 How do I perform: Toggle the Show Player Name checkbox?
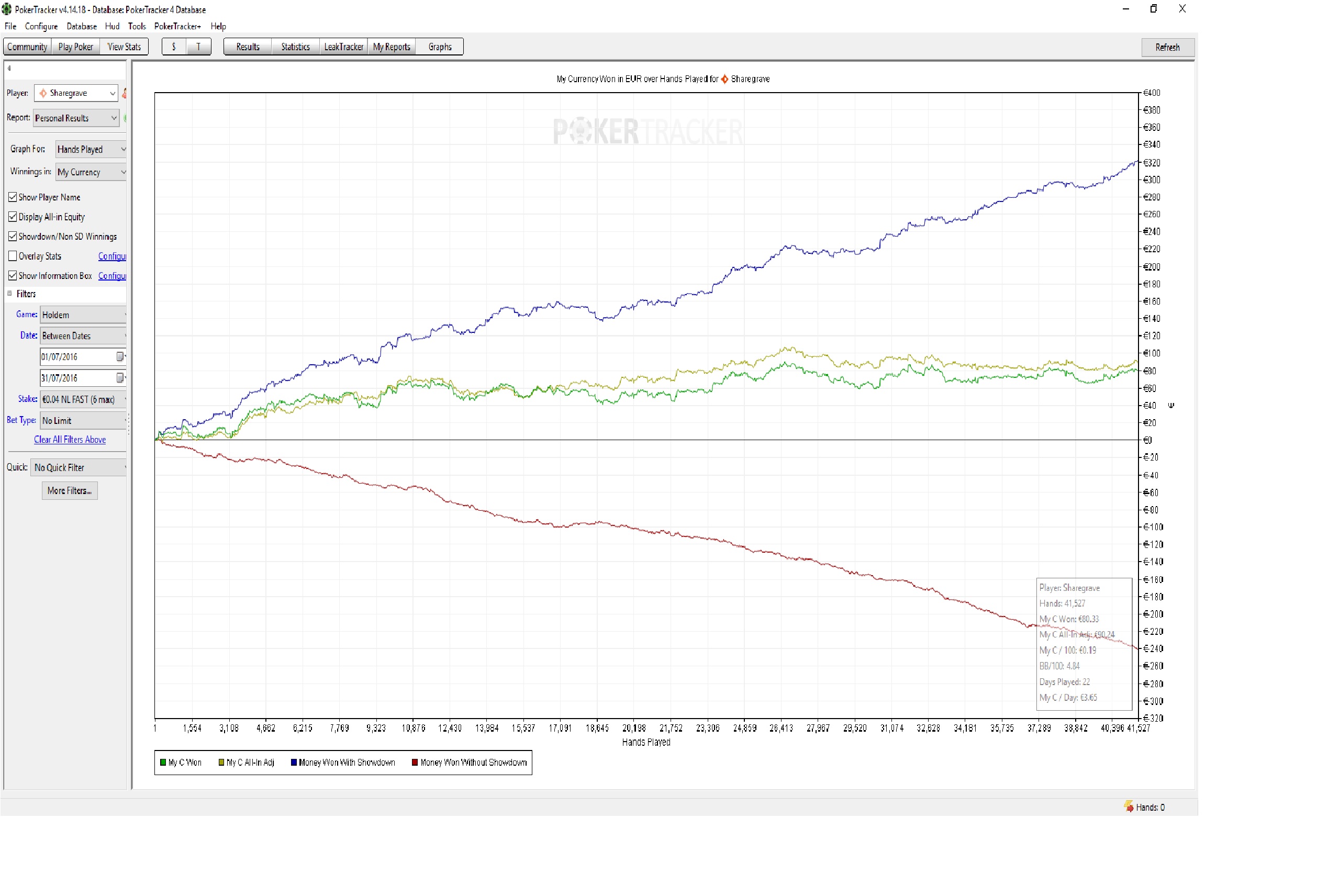coord(13,197)
